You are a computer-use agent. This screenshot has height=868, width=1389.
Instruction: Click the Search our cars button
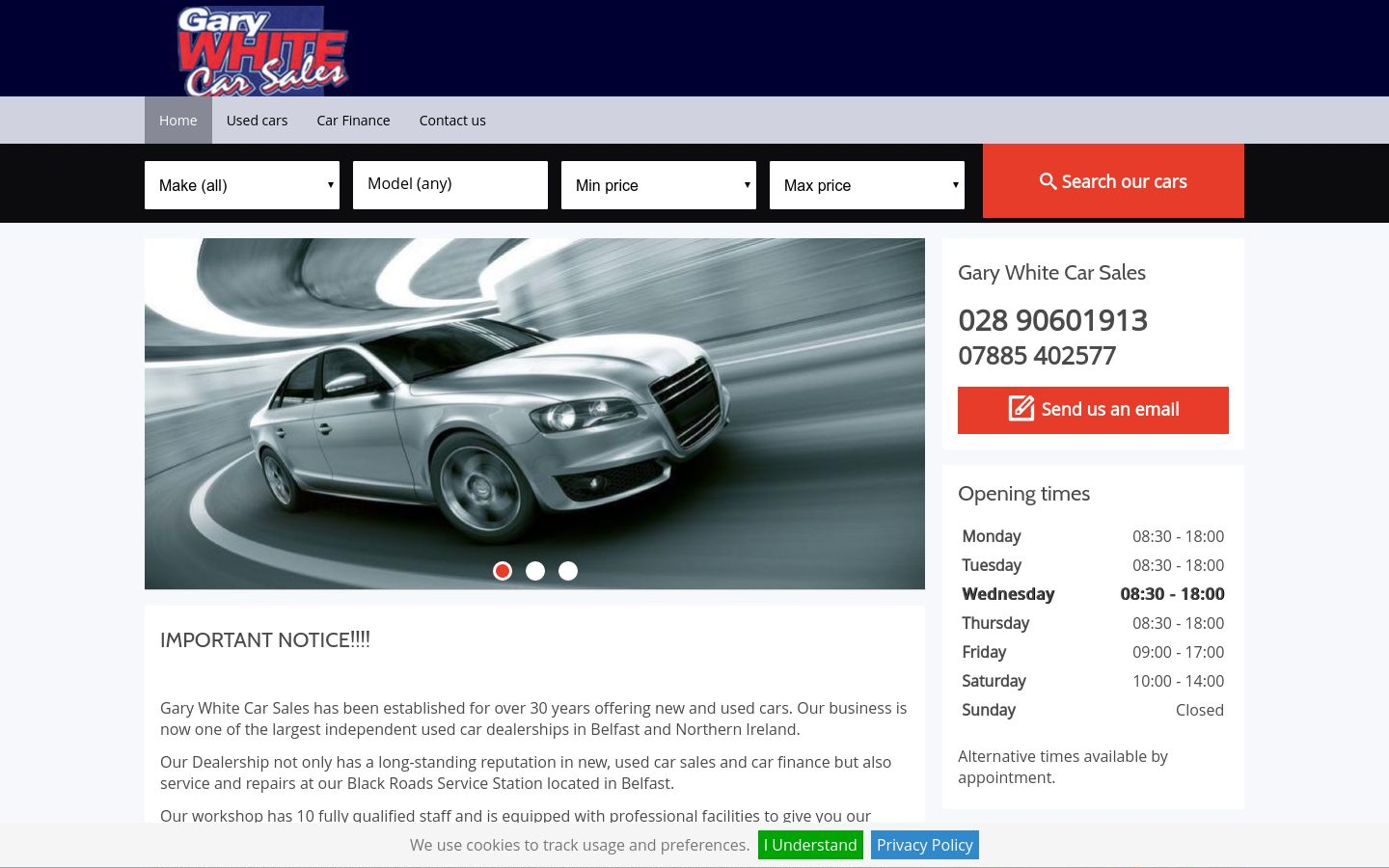click(1113, 181)
